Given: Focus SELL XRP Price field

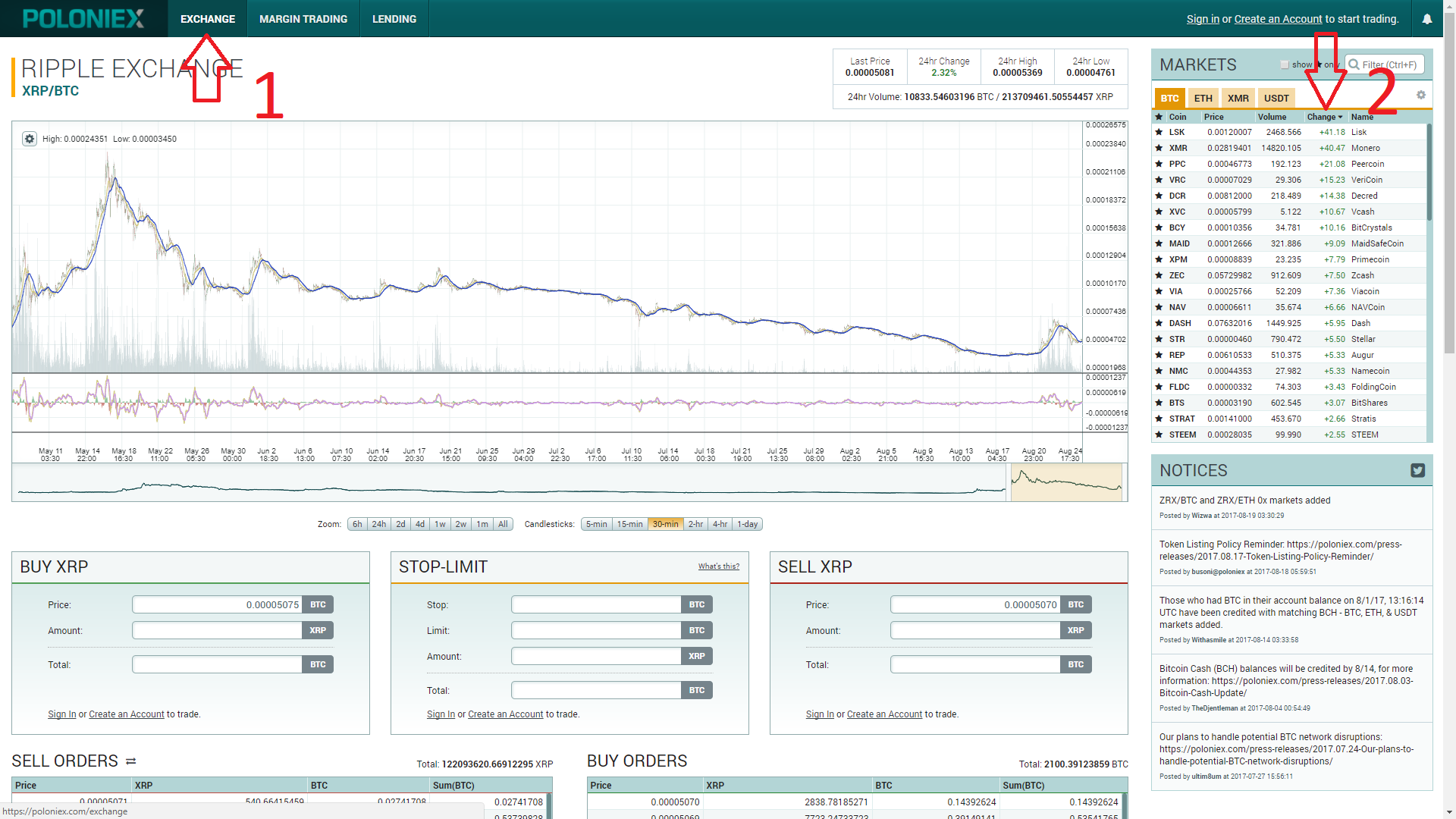Looking at the screenshot, I should tap(976, 604).
